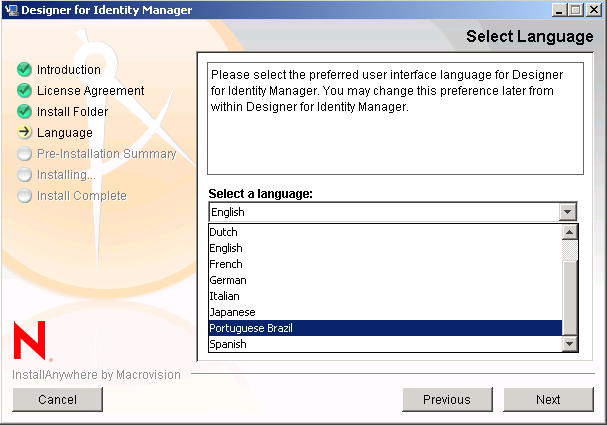Click the grey circle beside Installing...
The width and height of the screenshot is (607, 425).
[24, 174]
